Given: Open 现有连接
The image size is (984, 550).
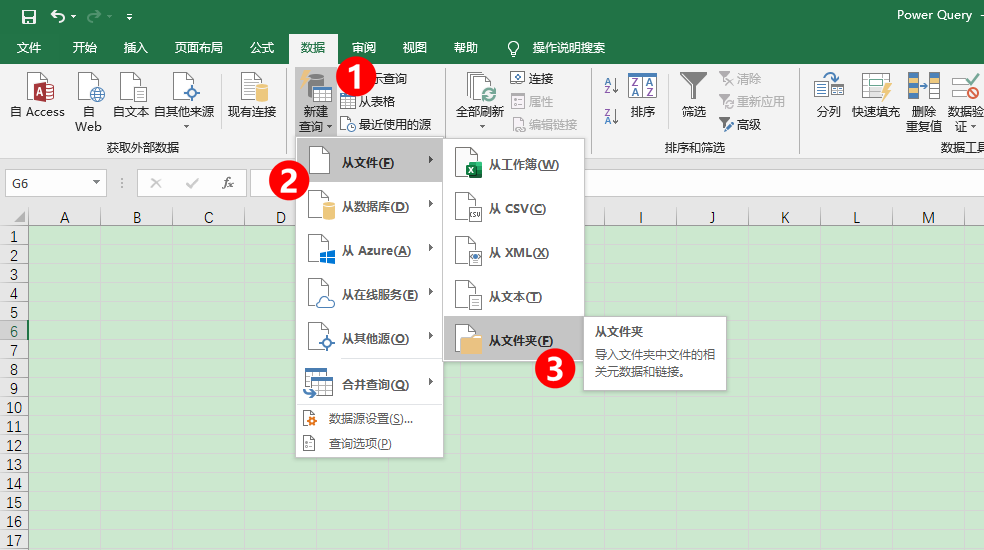Looking at the screenshot, I should pos(252,95).
